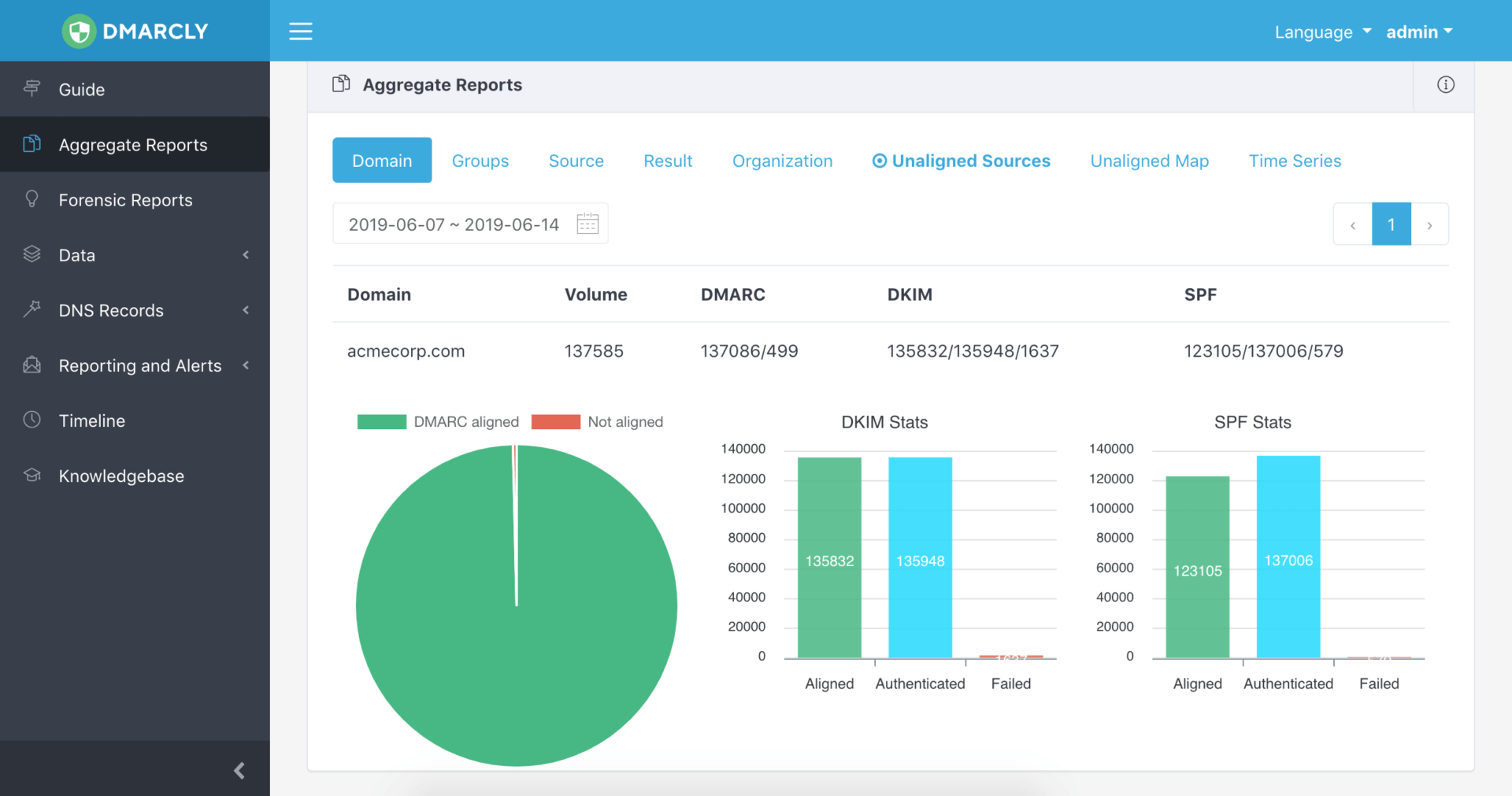This screenshot has width=1512, height=796.
Task: Select the Unaligned Sources tab
Action: [x=962, y=161]
